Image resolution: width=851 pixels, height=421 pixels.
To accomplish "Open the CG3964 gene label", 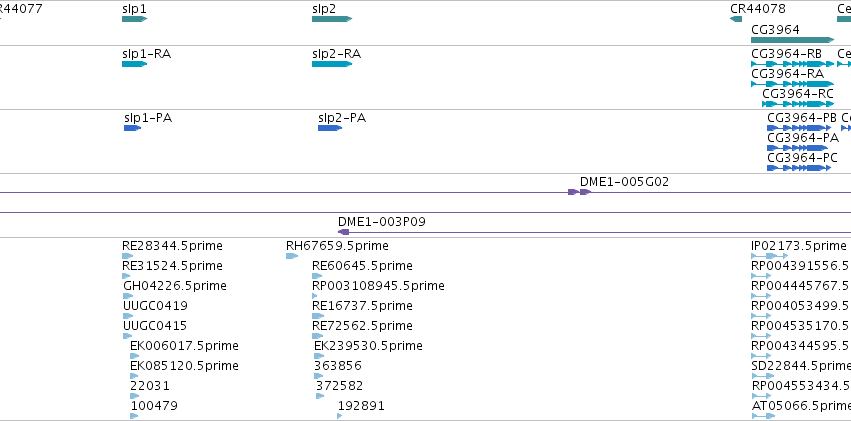I will click(x=775, y=29).
